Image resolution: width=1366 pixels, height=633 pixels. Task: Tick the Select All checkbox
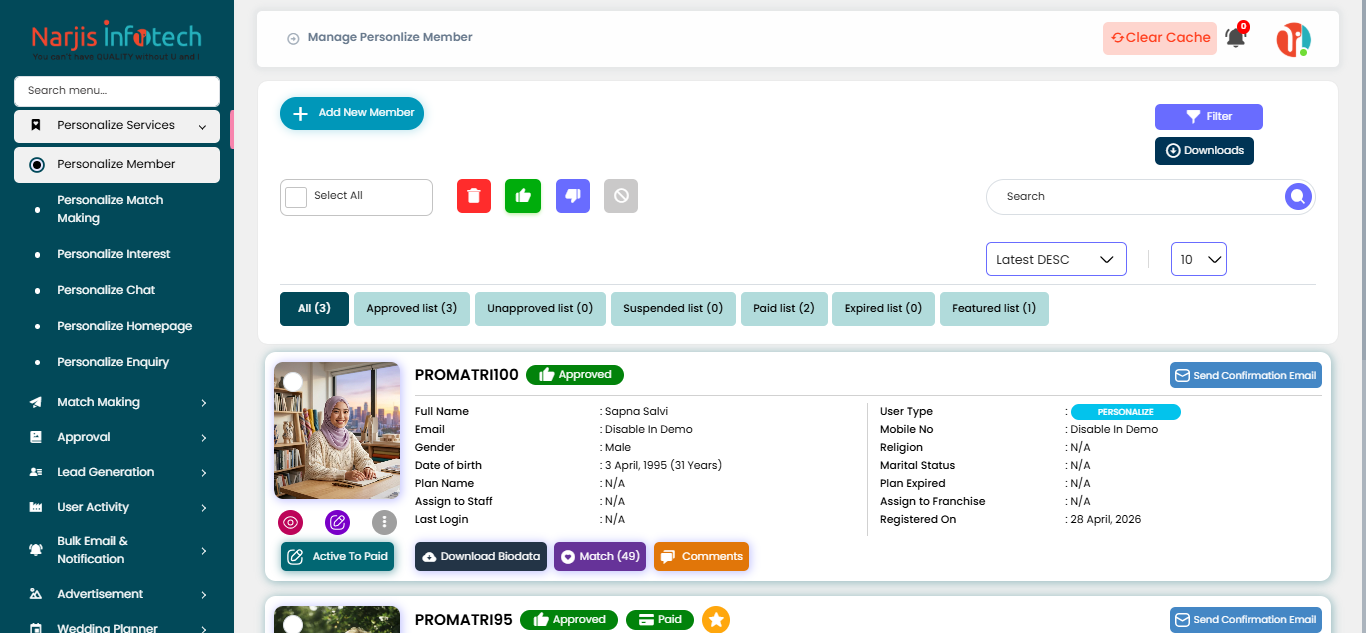tap(296, 197)
